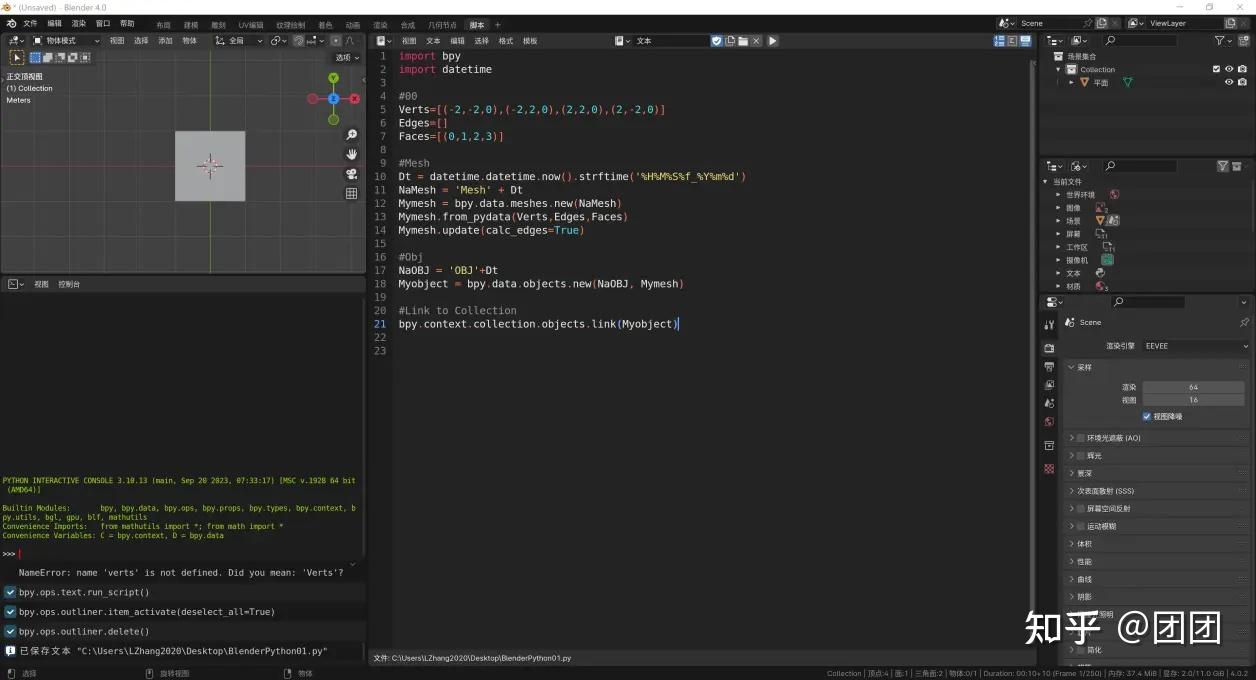Open the Output properties tab (printer icon)
Viewport: 1256px width, 680px height.
[1048, 366]
